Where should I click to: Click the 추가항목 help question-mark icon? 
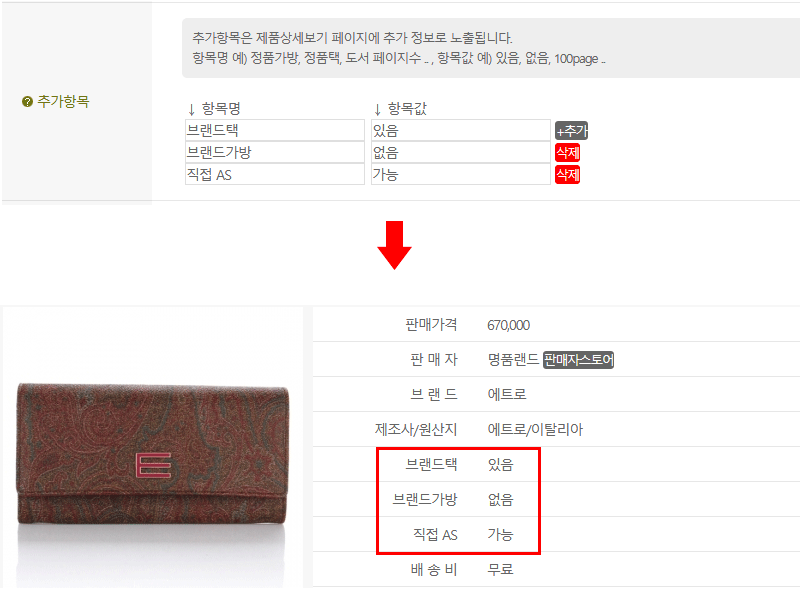point(27,102)
